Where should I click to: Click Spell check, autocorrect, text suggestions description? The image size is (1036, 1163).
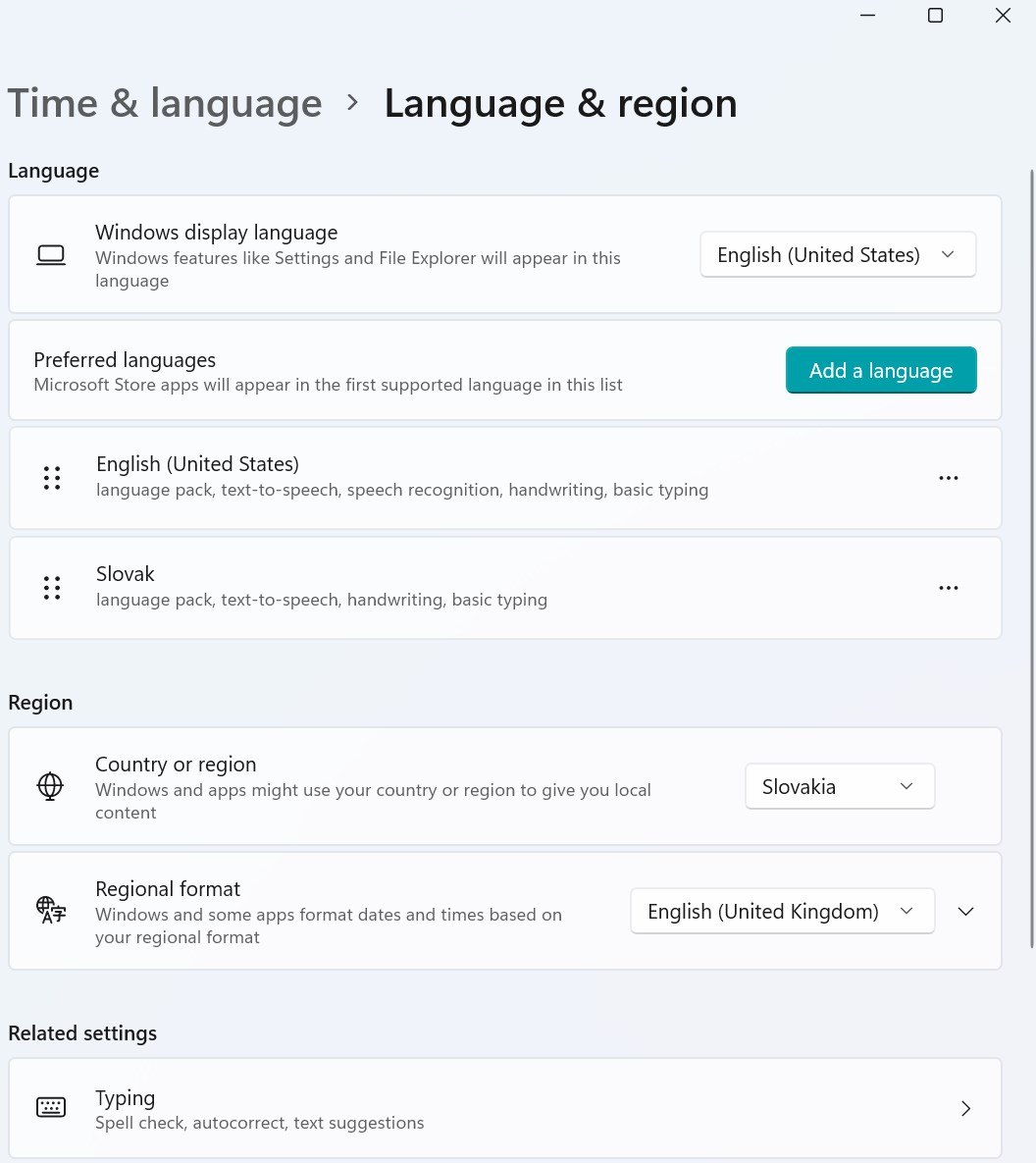[x=260, y=1123]
